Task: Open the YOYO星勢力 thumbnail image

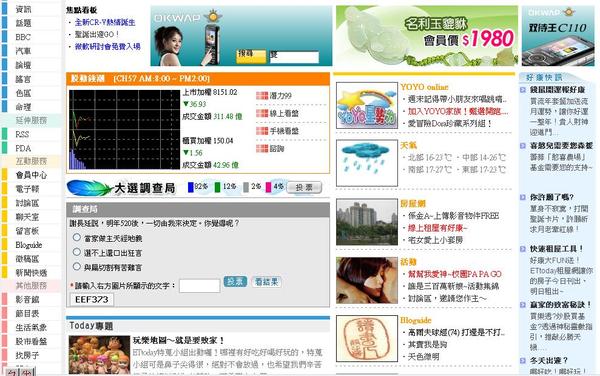Action: [x=367, y=106]
